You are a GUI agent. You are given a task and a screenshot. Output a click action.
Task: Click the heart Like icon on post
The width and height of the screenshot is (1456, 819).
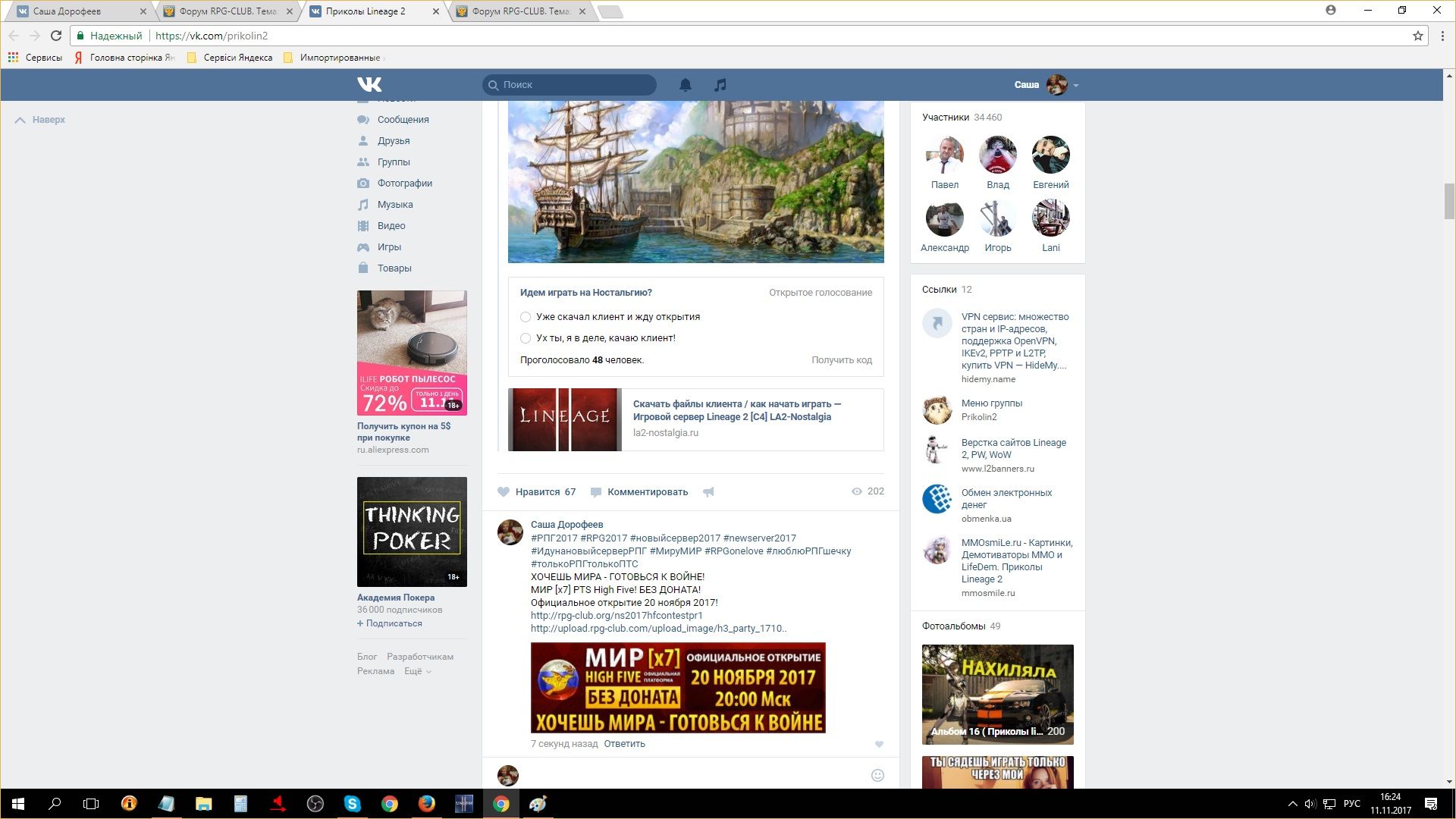504,492
